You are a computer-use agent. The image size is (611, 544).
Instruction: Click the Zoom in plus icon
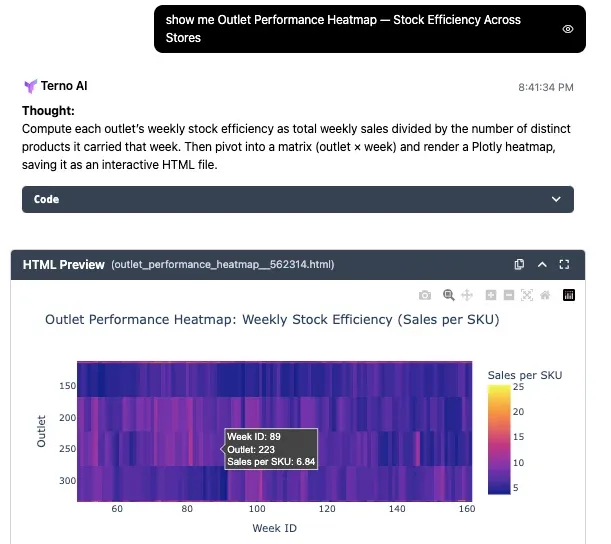pos(491,295)
